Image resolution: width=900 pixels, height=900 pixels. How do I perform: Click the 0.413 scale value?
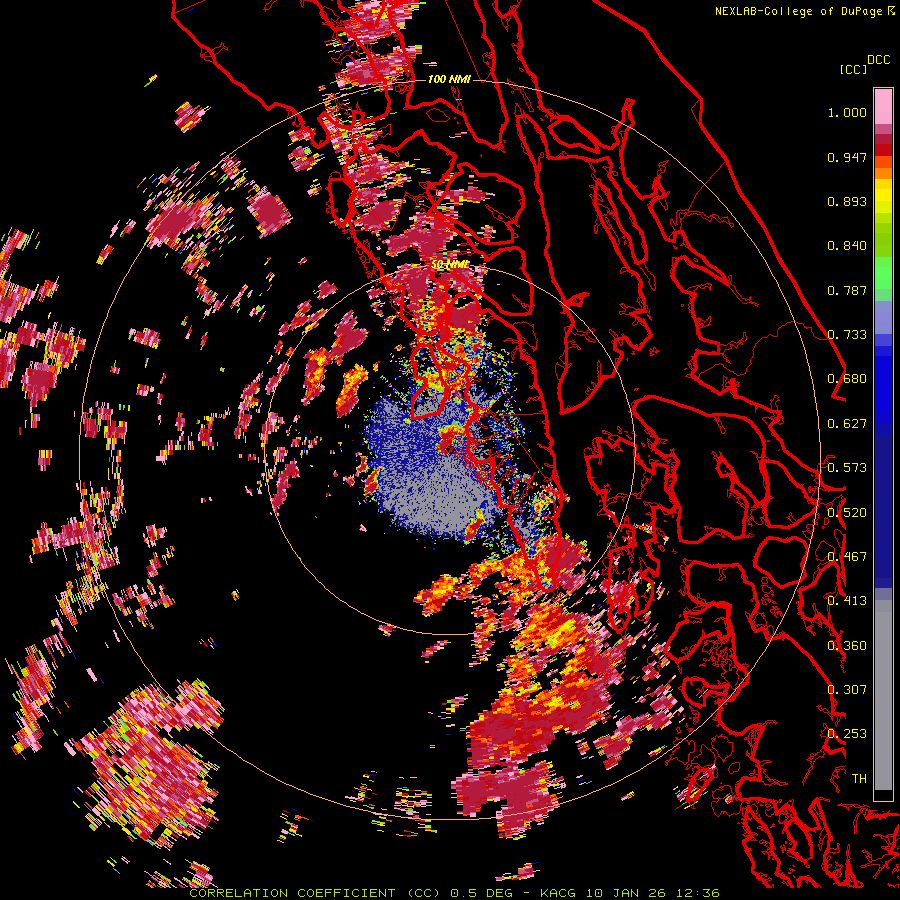pyautogui.click(x=847, y=601)
